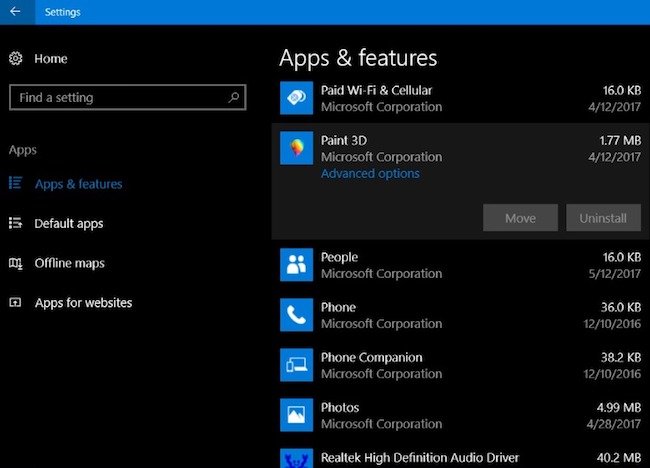Select the Phone Companion app icon
This screenshot has height=468, width=650.
click(296, 365)
